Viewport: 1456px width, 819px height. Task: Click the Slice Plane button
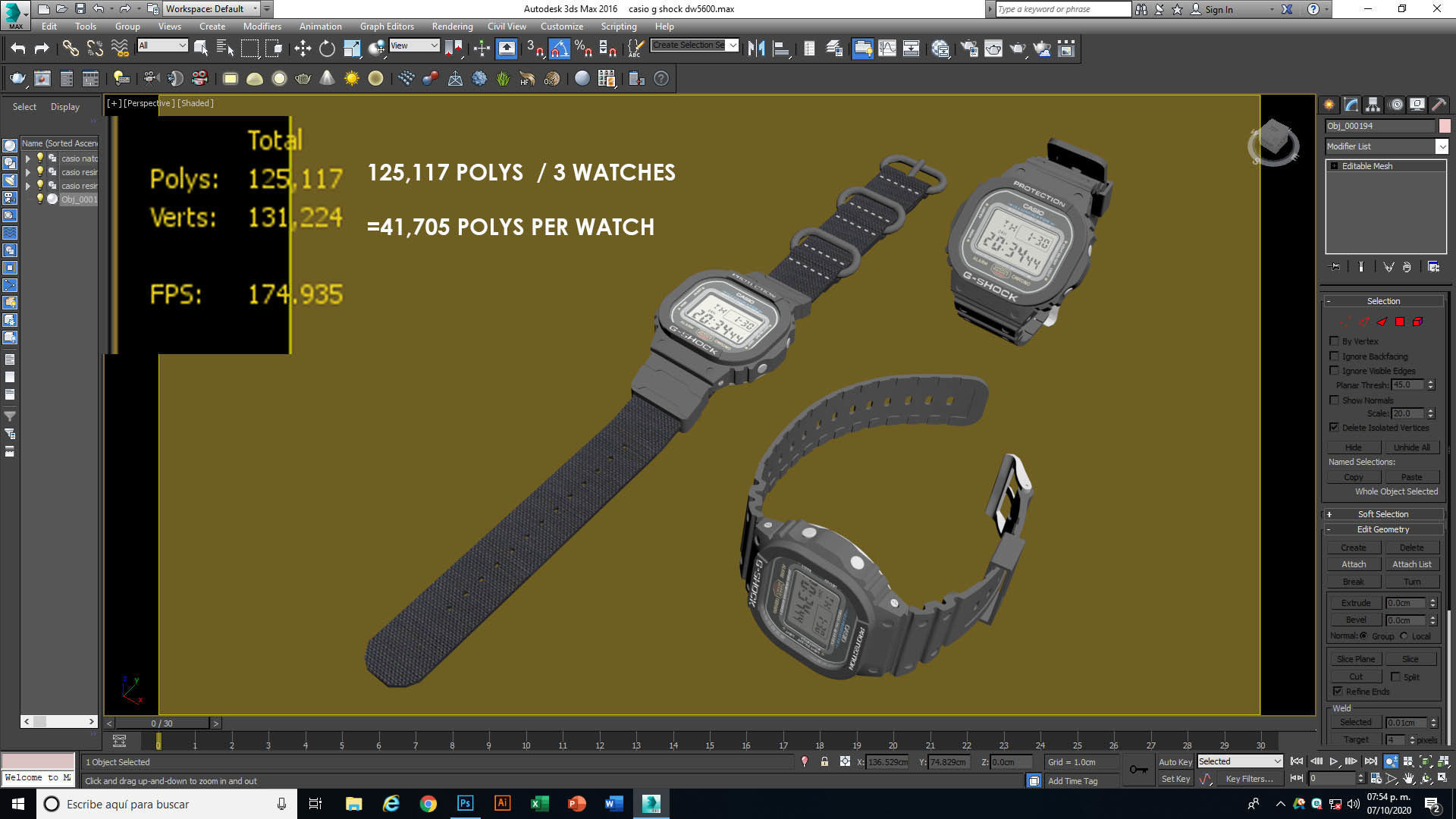pos(1355,659)
